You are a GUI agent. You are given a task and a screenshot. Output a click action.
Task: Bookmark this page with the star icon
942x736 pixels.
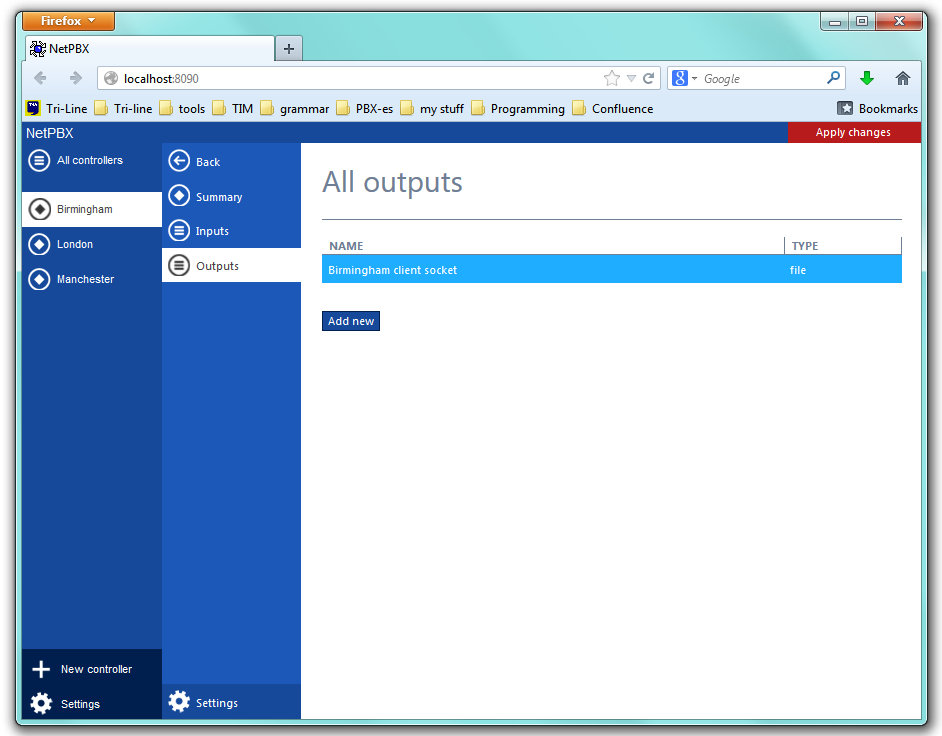(612, 78)
